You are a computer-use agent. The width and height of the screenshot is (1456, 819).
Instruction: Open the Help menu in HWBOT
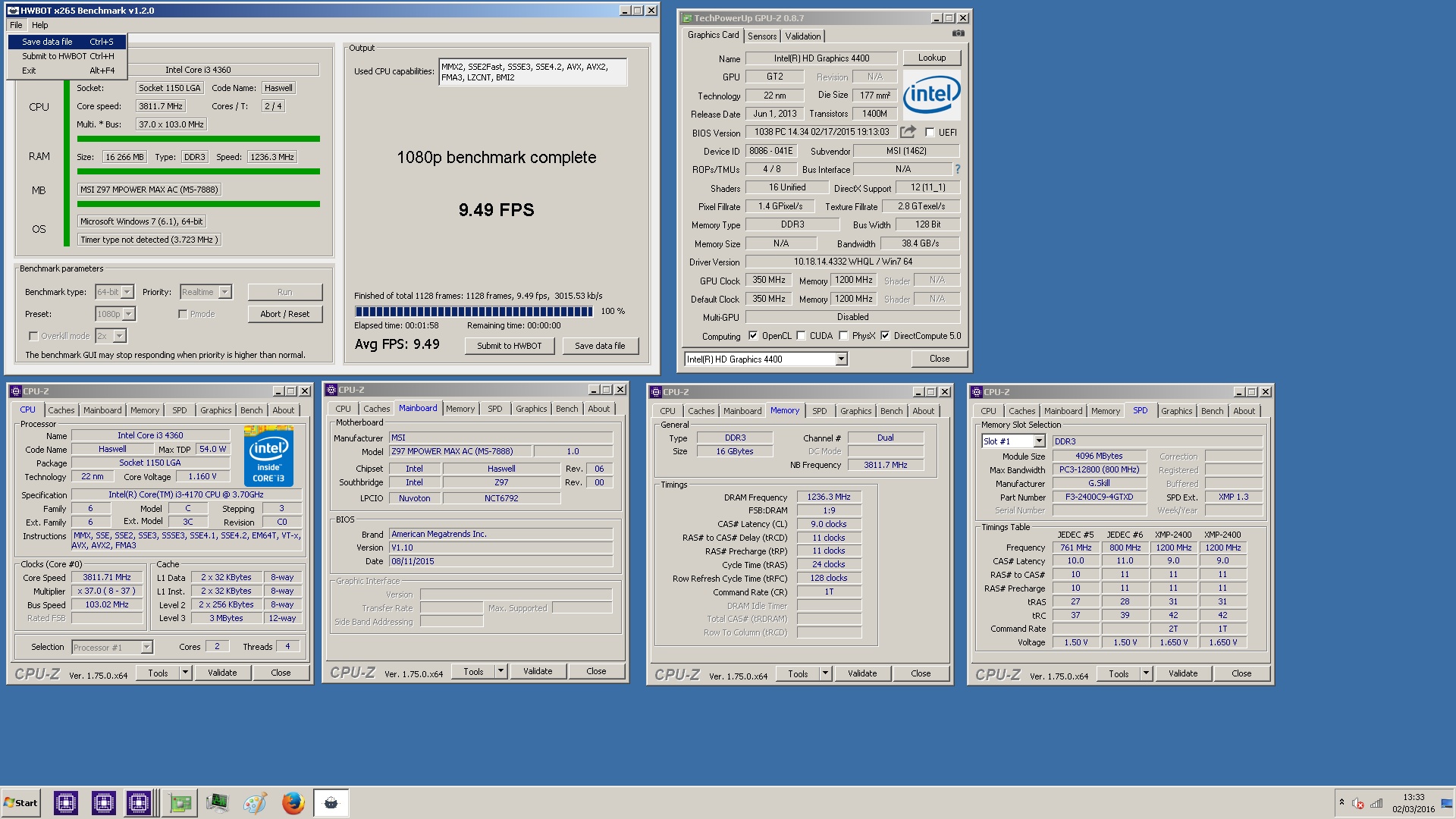tap(40, 25)
